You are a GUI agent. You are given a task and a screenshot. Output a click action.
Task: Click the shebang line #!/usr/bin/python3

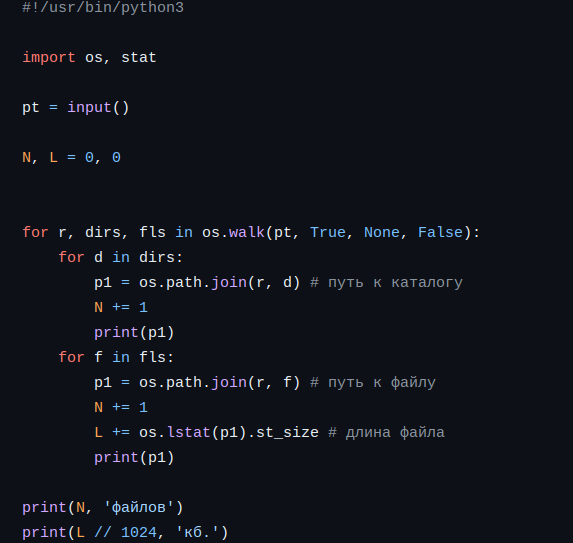pos(103,8)
